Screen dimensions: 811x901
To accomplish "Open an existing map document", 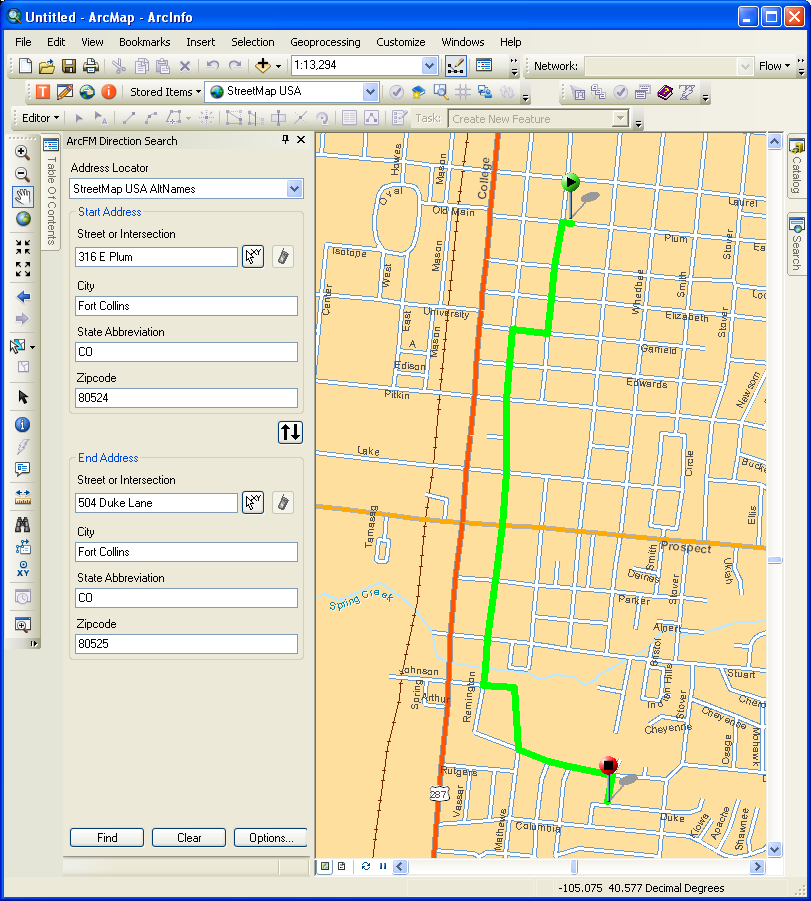I will pos(47,66).
